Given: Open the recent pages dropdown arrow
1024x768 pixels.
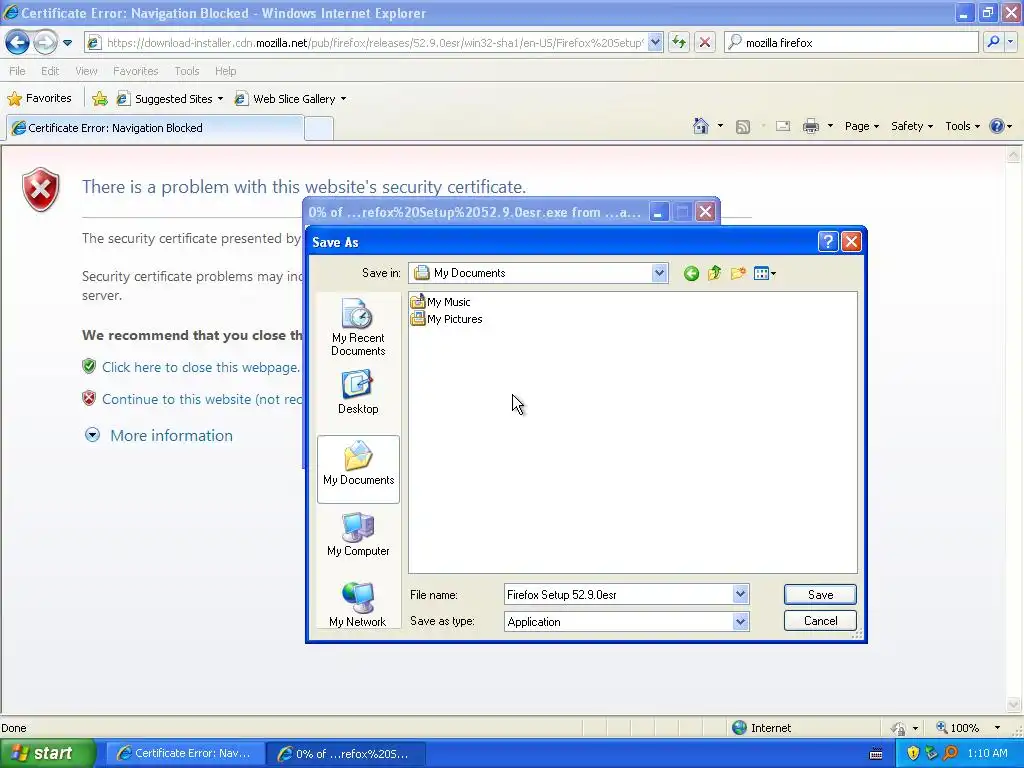Looking at the screenshot, I should coord(67,43).
